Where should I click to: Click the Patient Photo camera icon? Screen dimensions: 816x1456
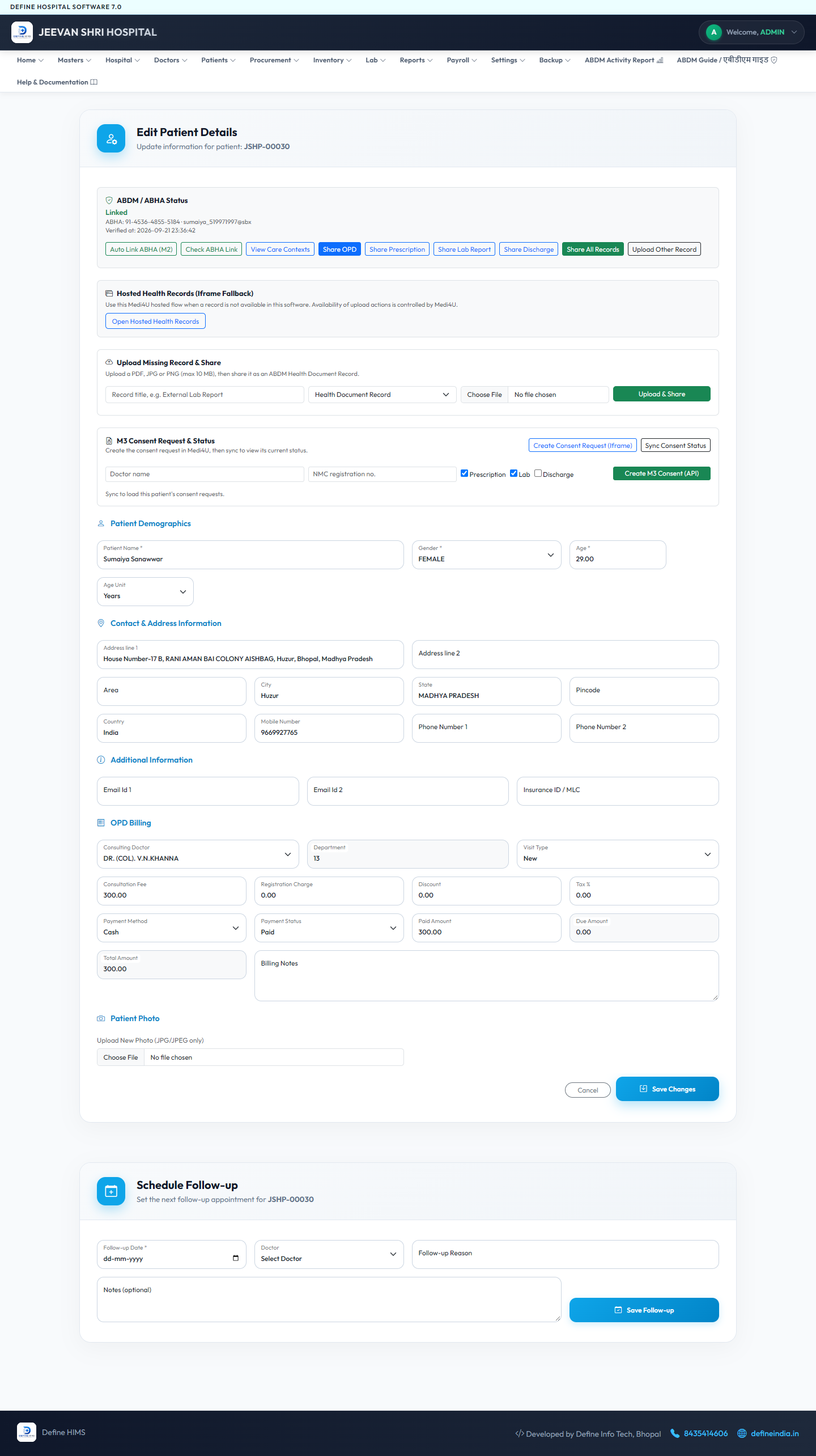pyautogui.click(x=101, y=1018)
